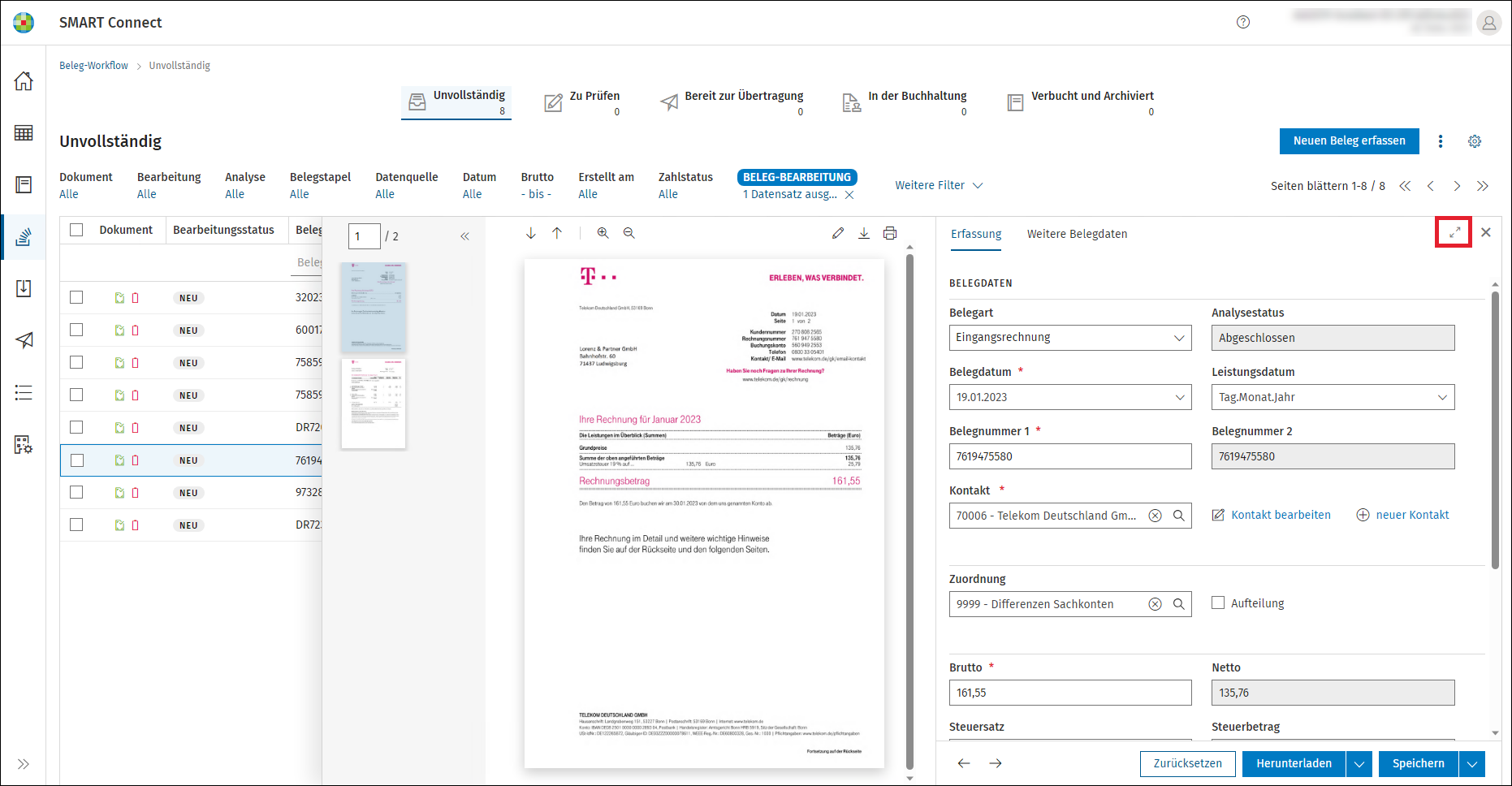Open the three-dot more options menu
1512x786 pixels.
pos(1441,141)
